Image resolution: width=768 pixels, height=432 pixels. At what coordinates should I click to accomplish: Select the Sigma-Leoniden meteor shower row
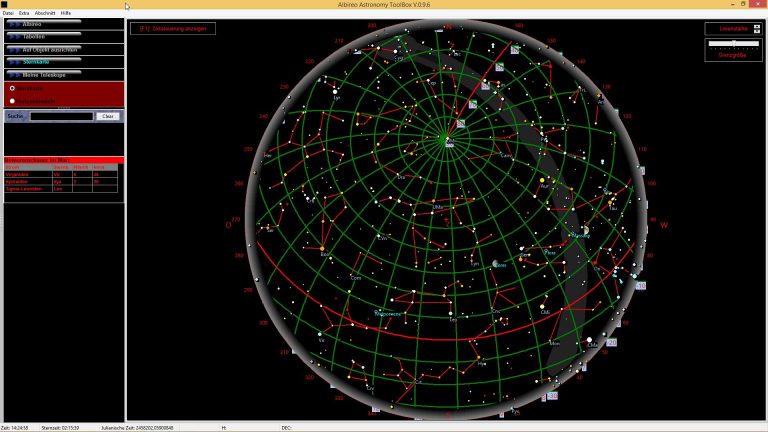61,189
